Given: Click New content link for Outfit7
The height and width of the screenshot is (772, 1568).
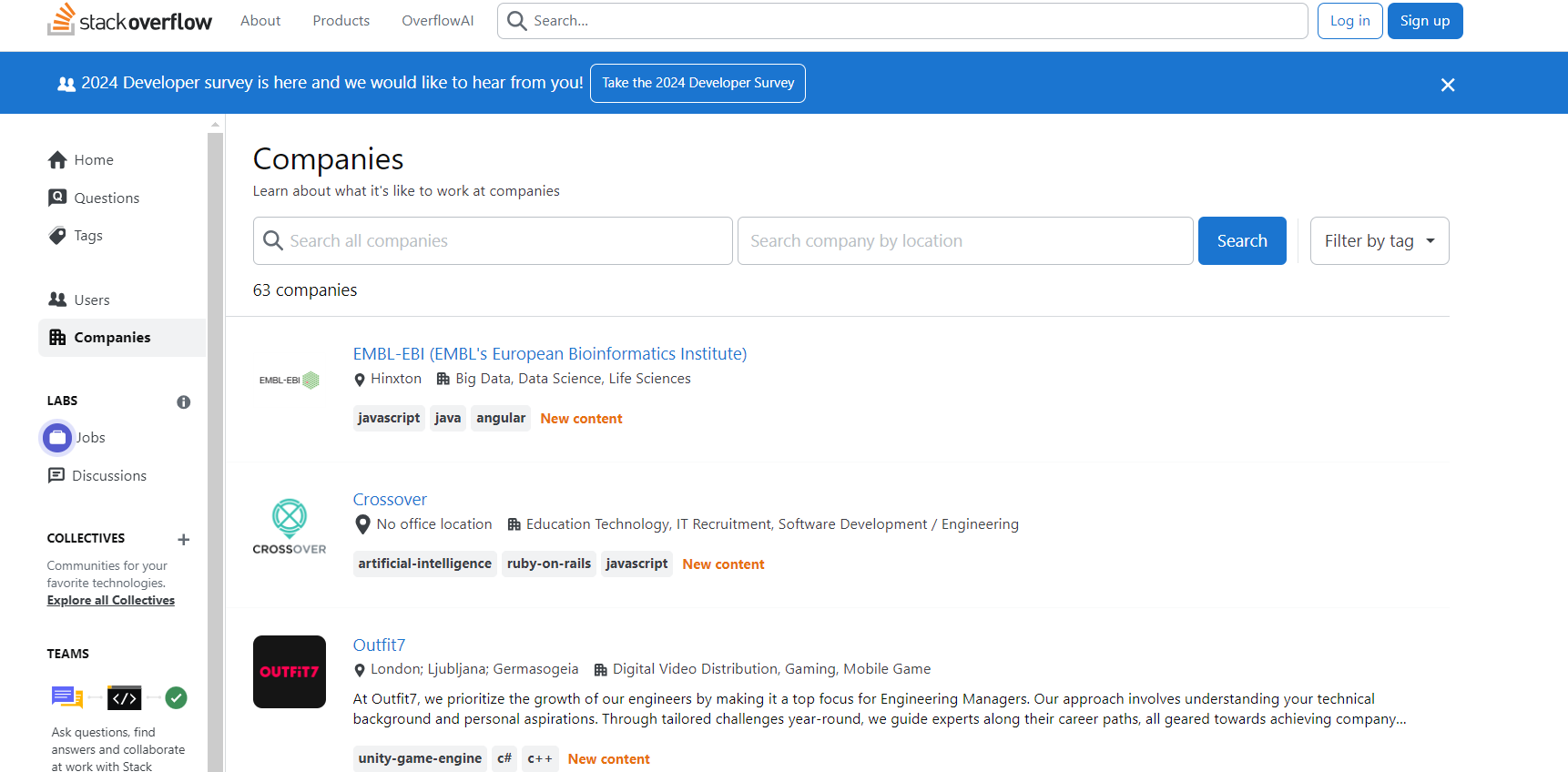Looking at the screenshot, I should pyautogui.click(x=608, y=759).
